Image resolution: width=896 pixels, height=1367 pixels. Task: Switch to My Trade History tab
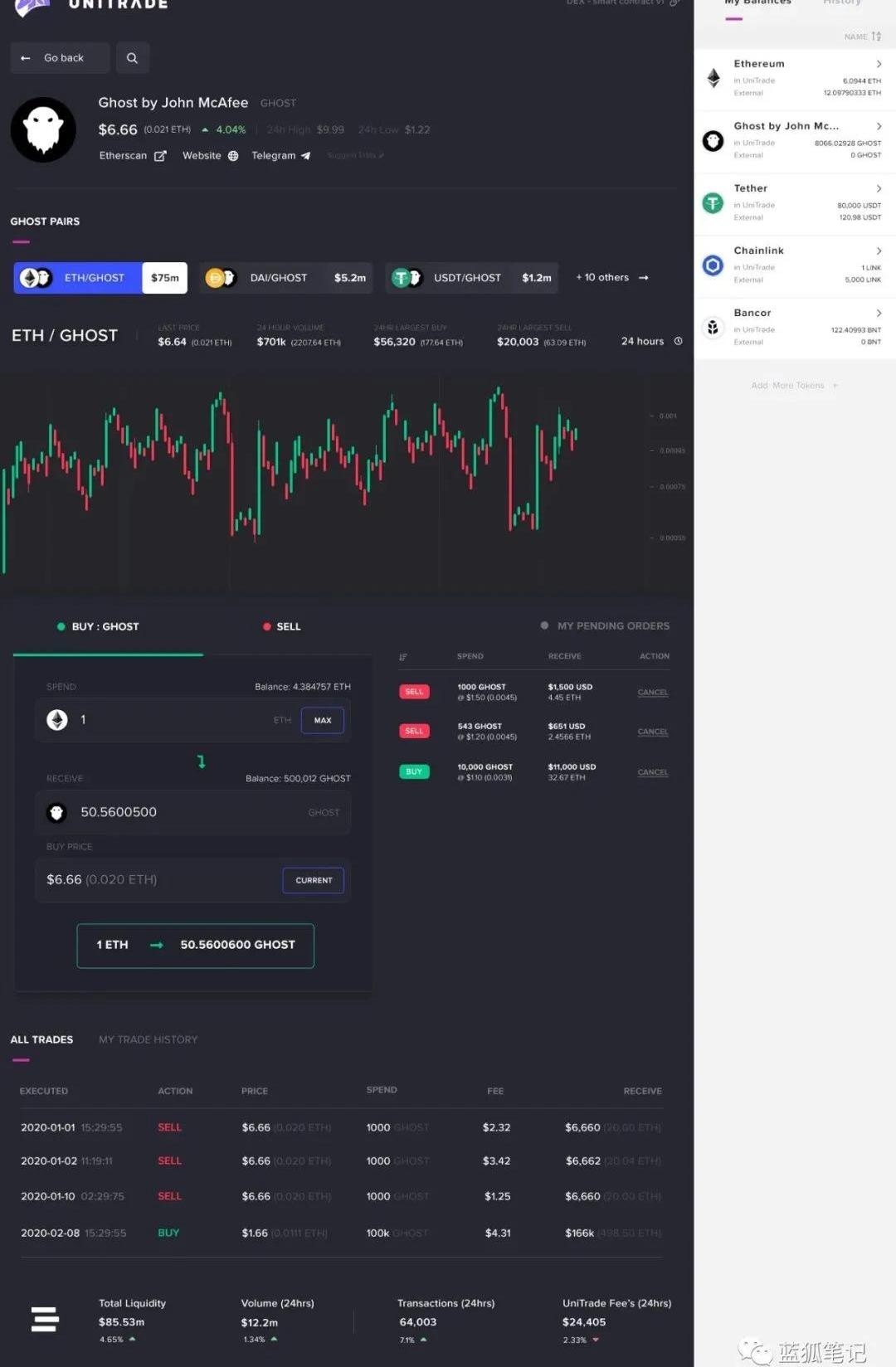pyautogui.click(x=148, y=1039)
